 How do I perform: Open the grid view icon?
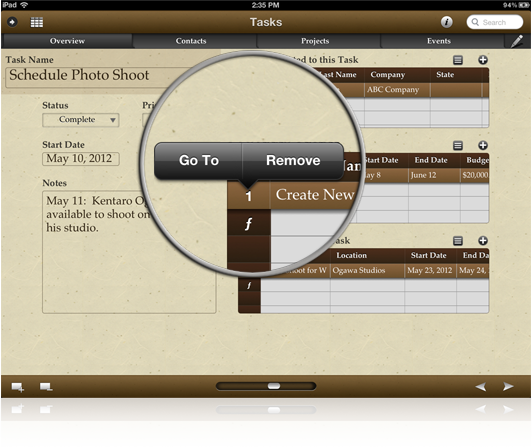pos(37,22)
